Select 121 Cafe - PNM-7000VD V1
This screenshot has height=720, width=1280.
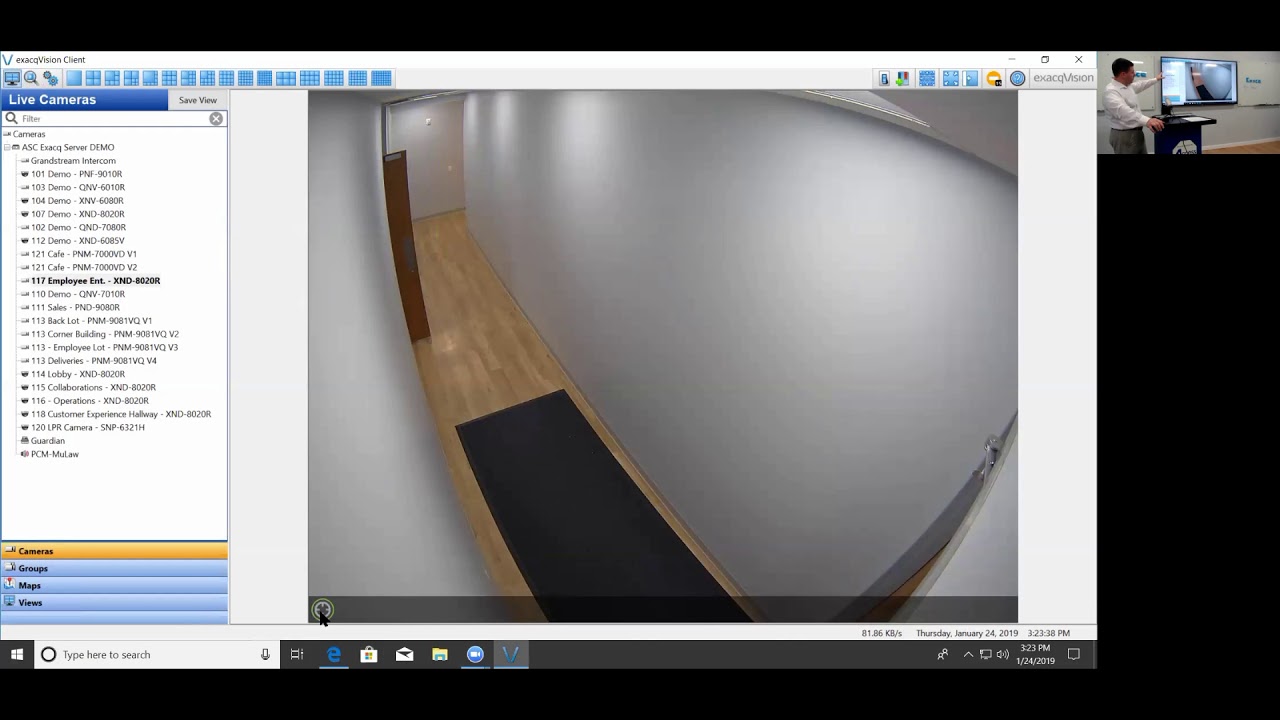click(x=84, y=254)
